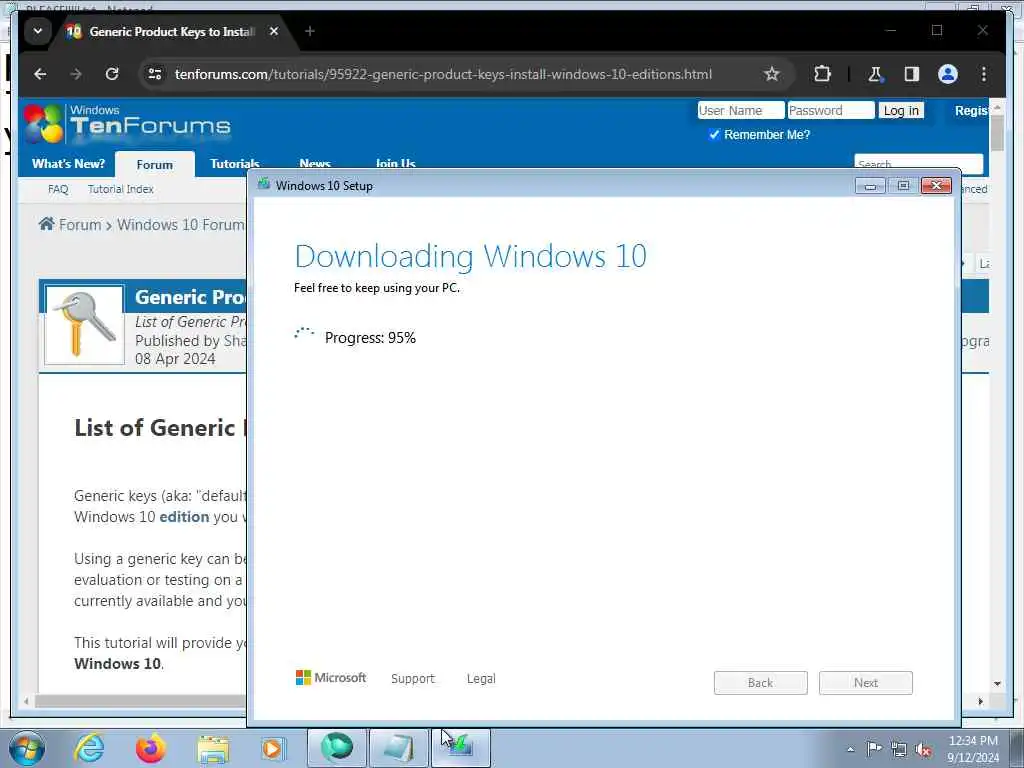Click the keys tutorial thumbnail

[x=84, y=325]
